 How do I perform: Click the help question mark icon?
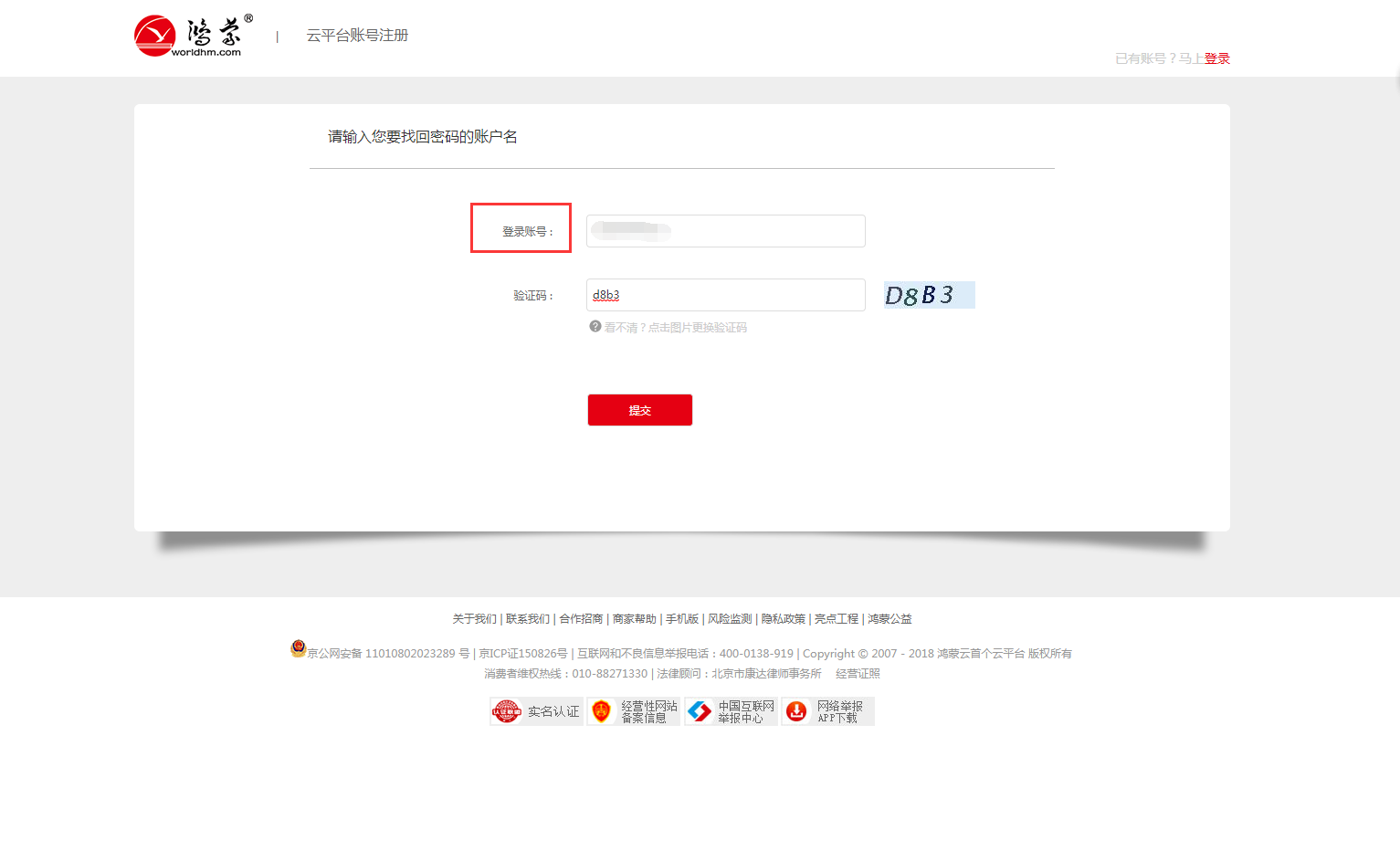[595, 326]
